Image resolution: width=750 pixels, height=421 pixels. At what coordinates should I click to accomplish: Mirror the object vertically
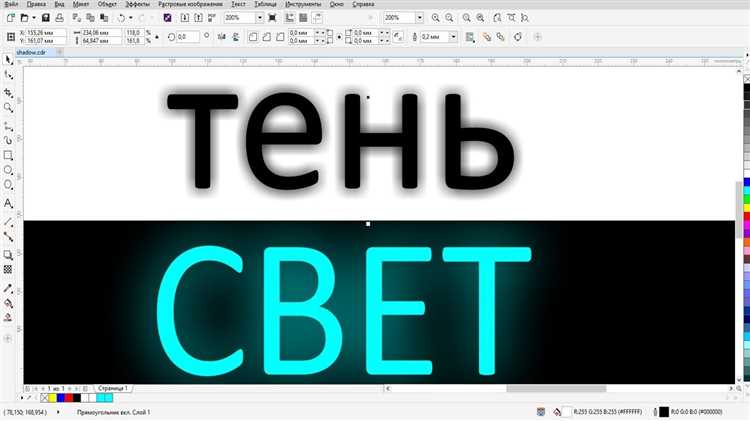[235, 37]
